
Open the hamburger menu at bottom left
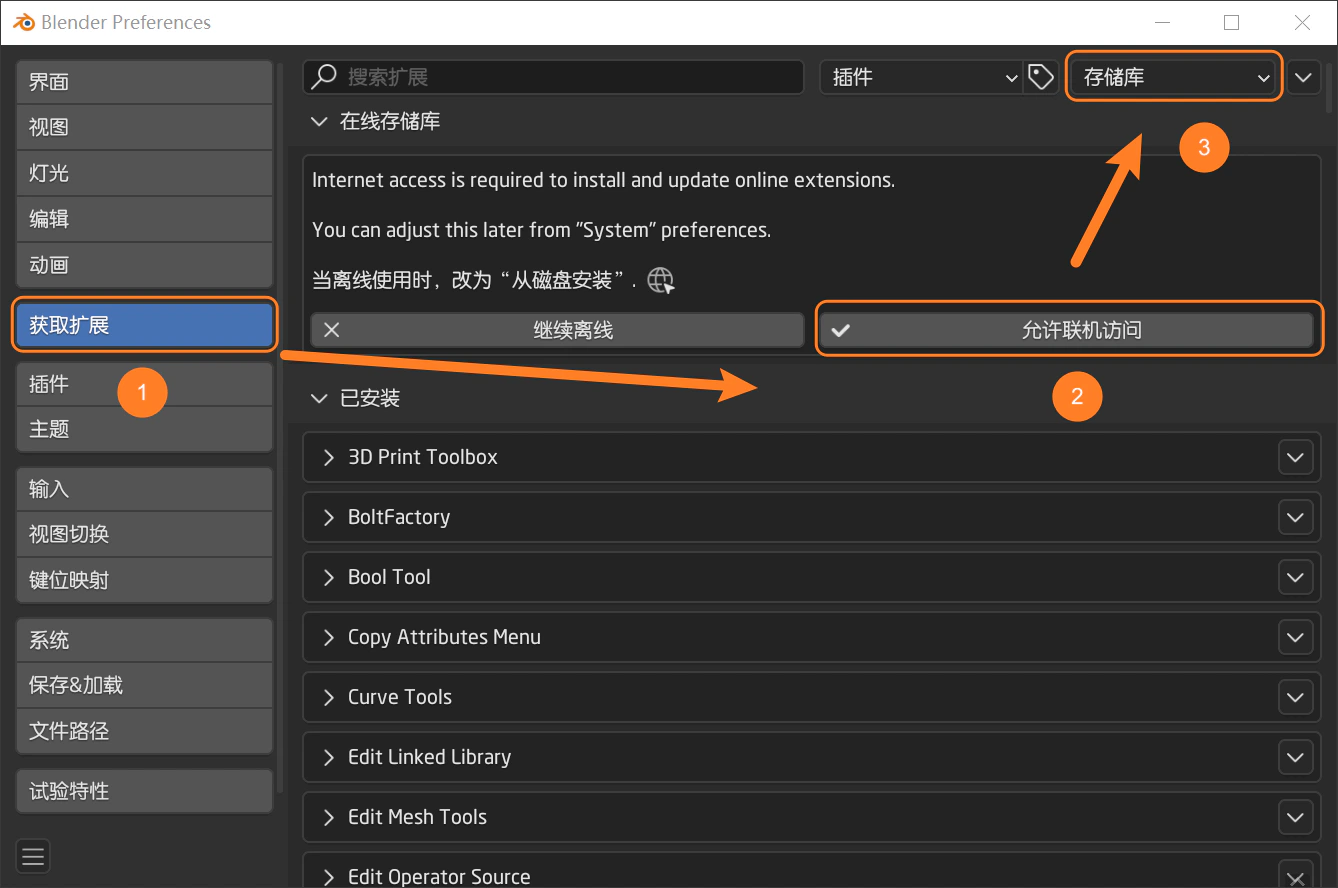(x=33, y=856)
